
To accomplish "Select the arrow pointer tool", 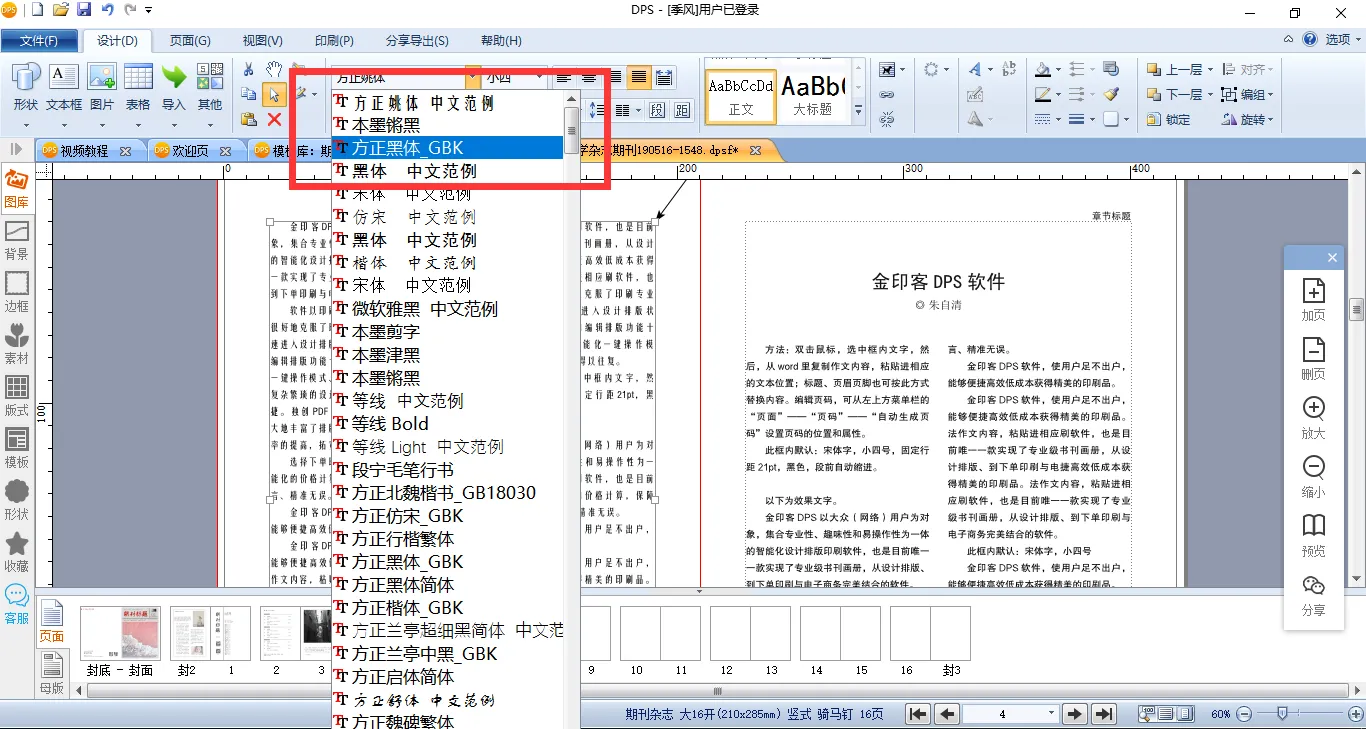I will tap(274, 94).
